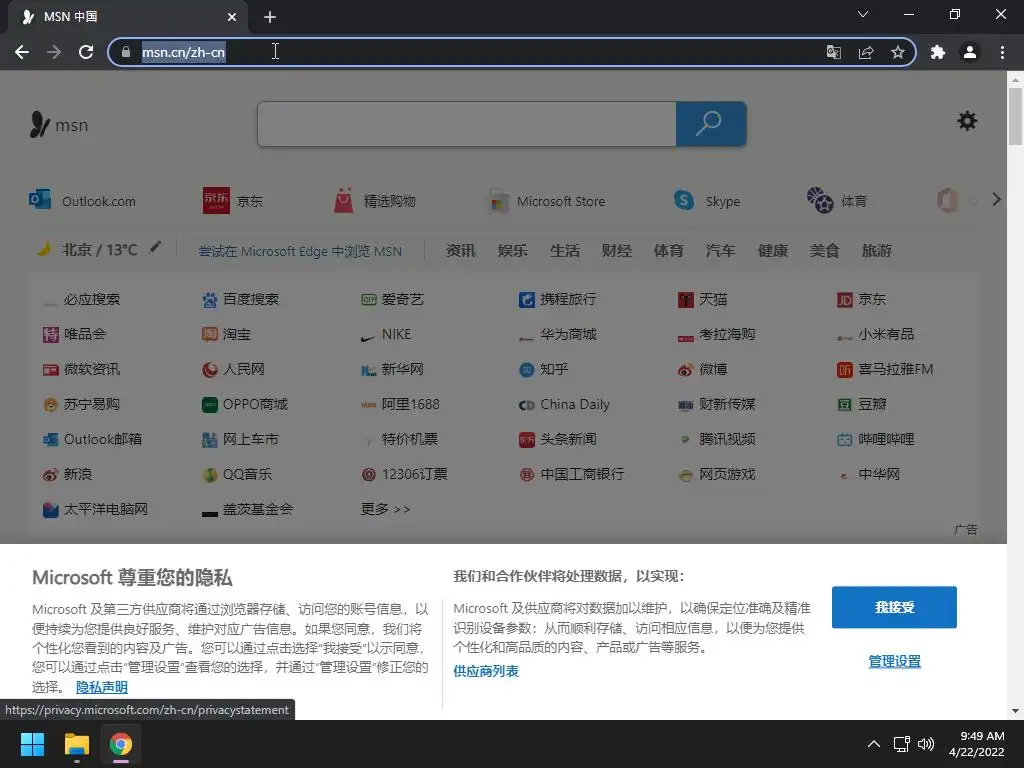Click the msn butterfly logo
The height and width of the screenshot is (768, 1024).
[x=59, y=124]
